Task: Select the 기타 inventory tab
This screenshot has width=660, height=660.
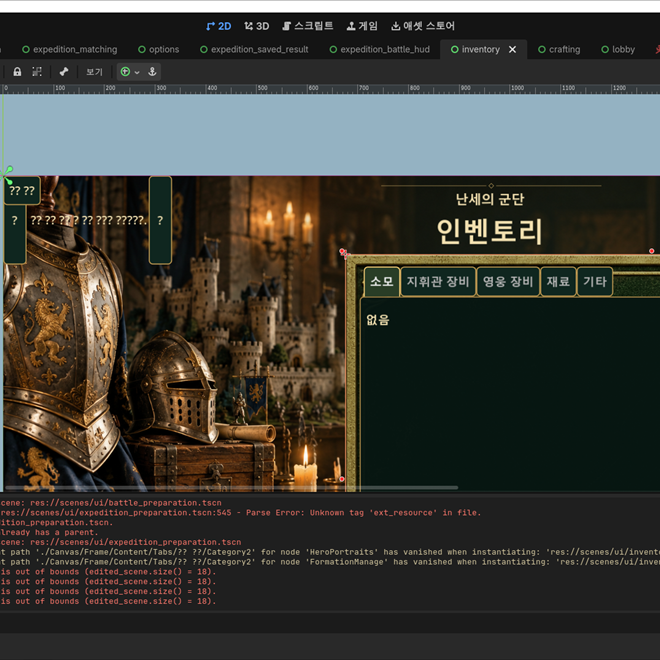Action: pyautogui.click(x=595, y=281)
